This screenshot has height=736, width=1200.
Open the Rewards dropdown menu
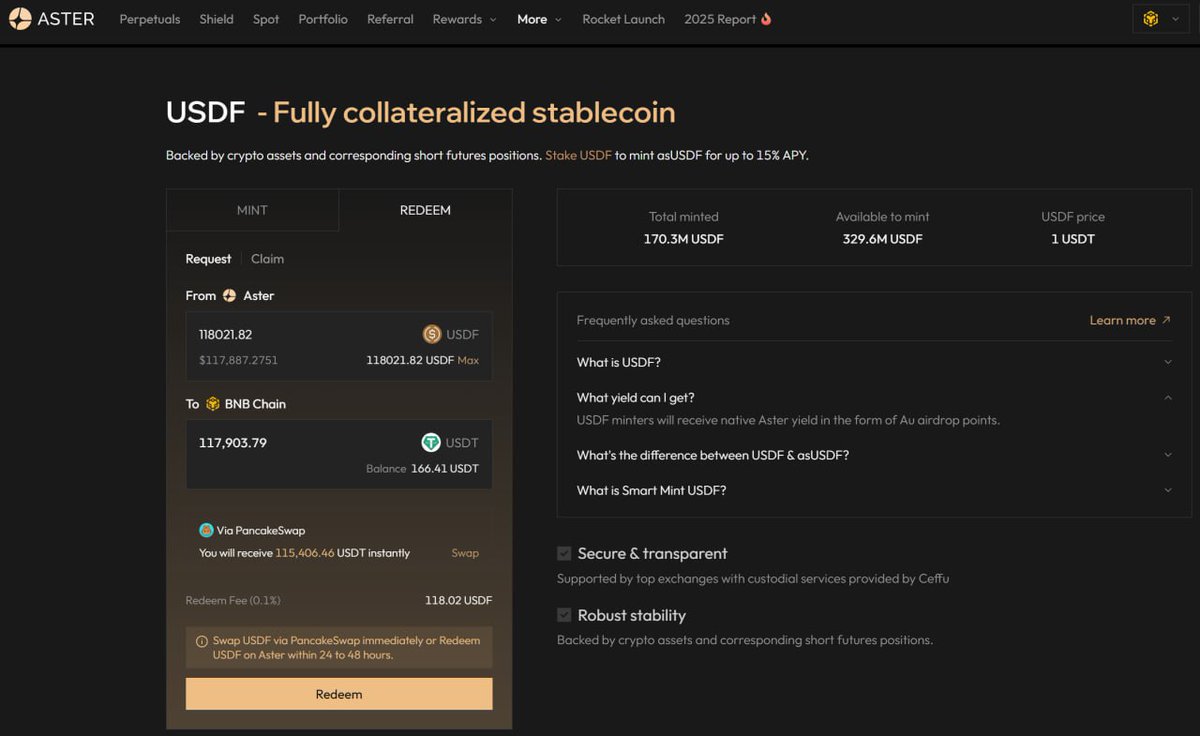464,19
